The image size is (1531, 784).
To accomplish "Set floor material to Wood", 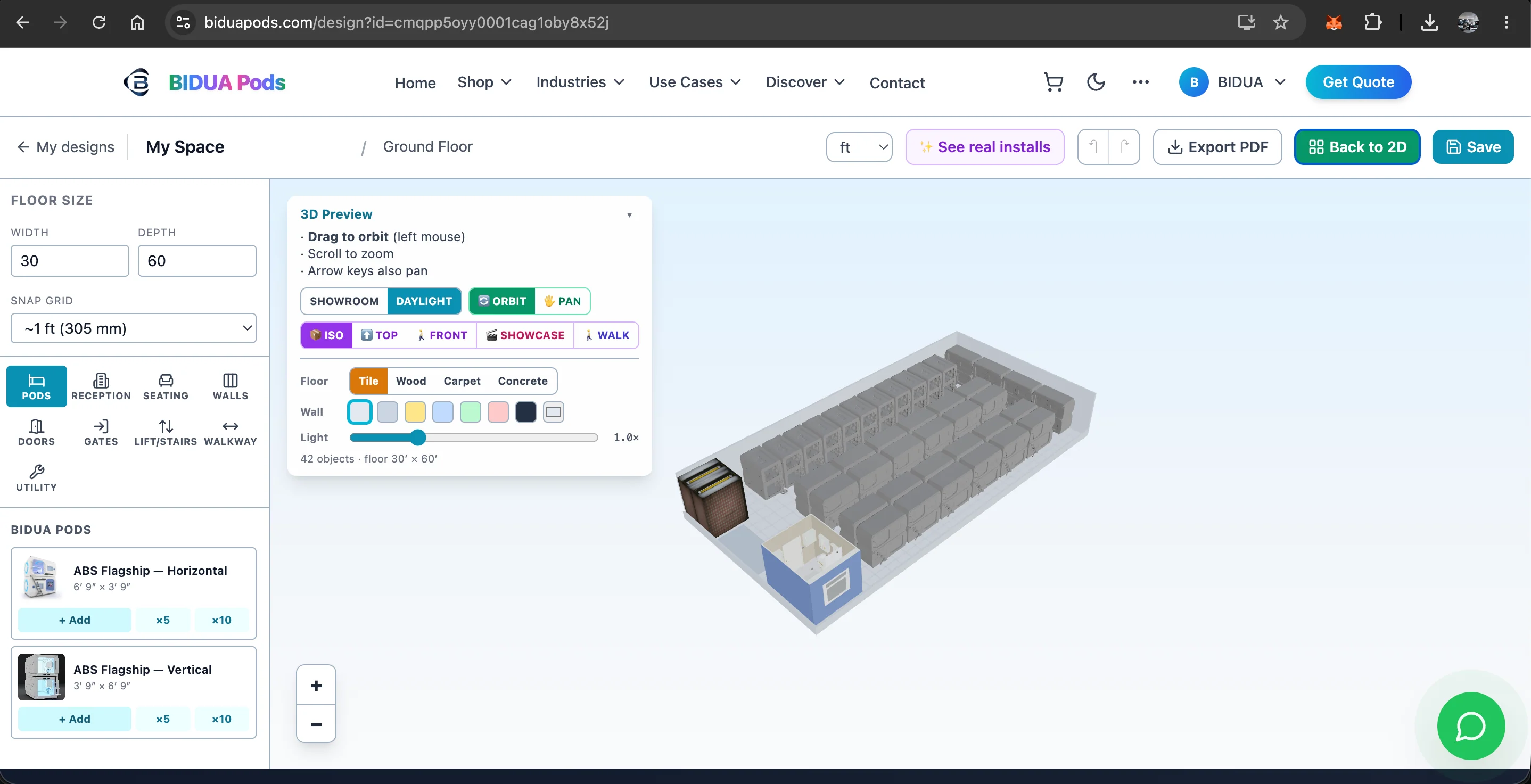I will point(410,381).
